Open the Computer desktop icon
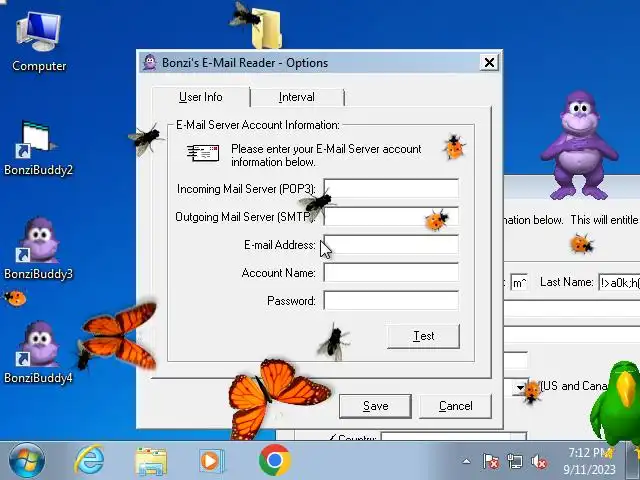Screen dimensions: 640x480 [39, 42]
